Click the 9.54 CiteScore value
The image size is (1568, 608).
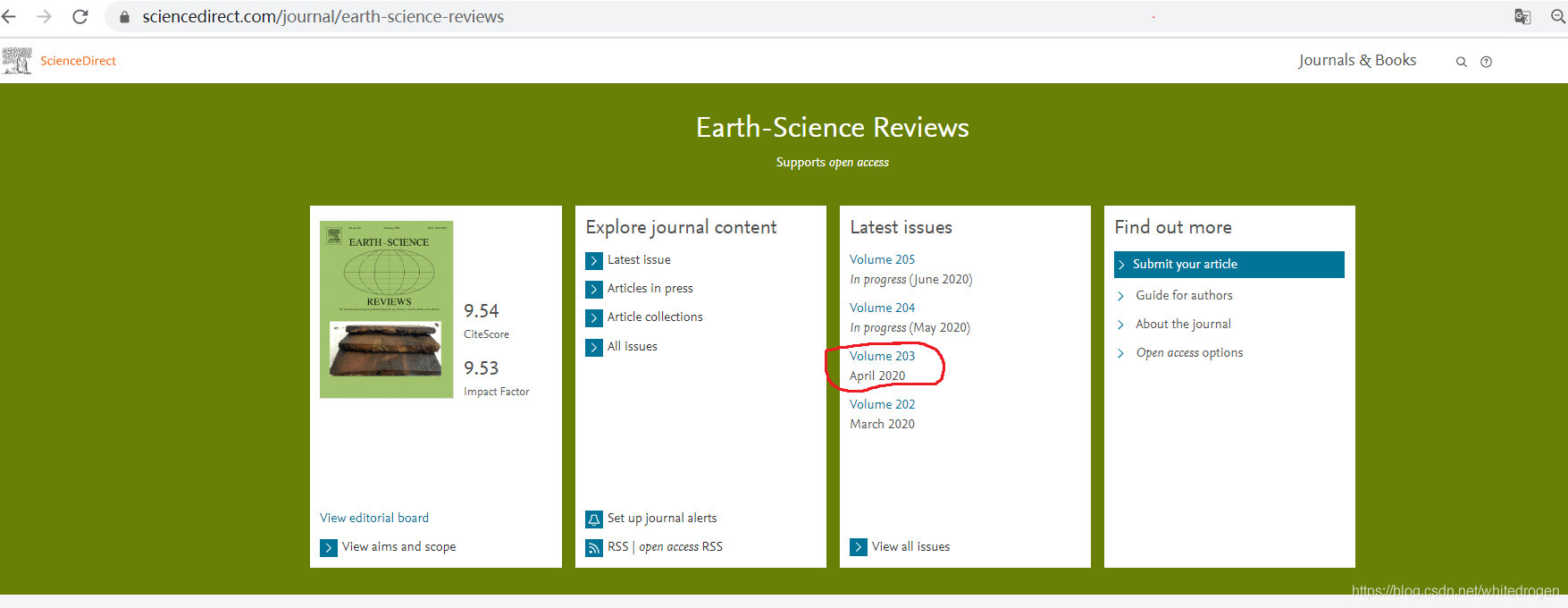point(481,311)
